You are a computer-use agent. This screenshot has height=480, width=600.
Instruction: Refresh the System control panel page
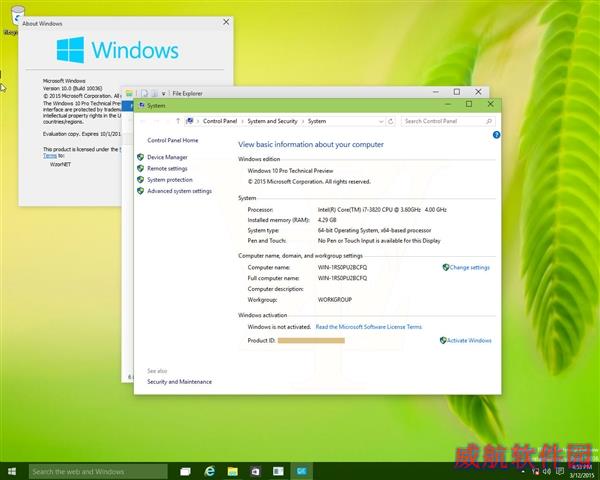[x=391, y=121]
